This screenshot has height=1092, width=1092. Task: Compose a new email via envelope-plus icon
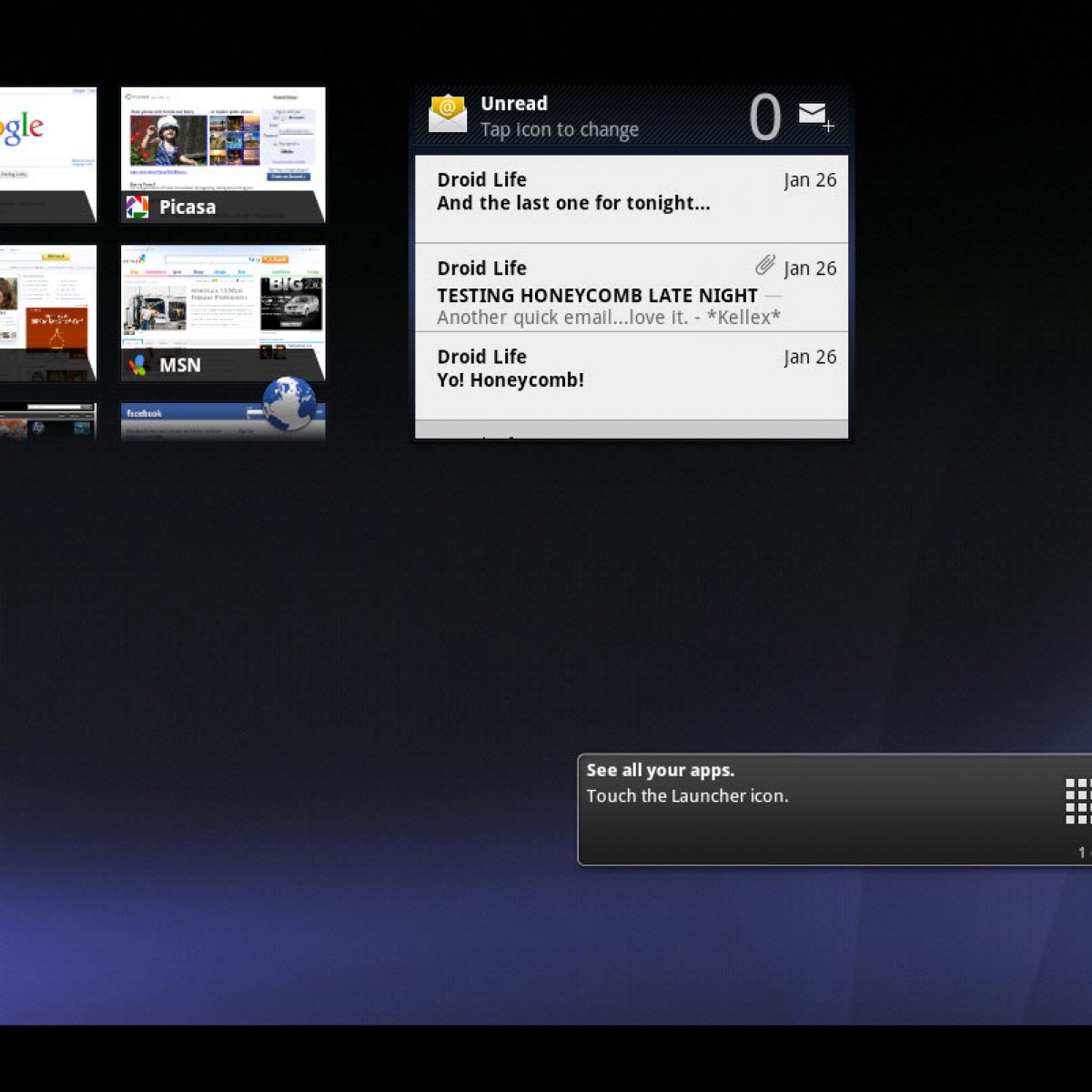tap(815, 116)
